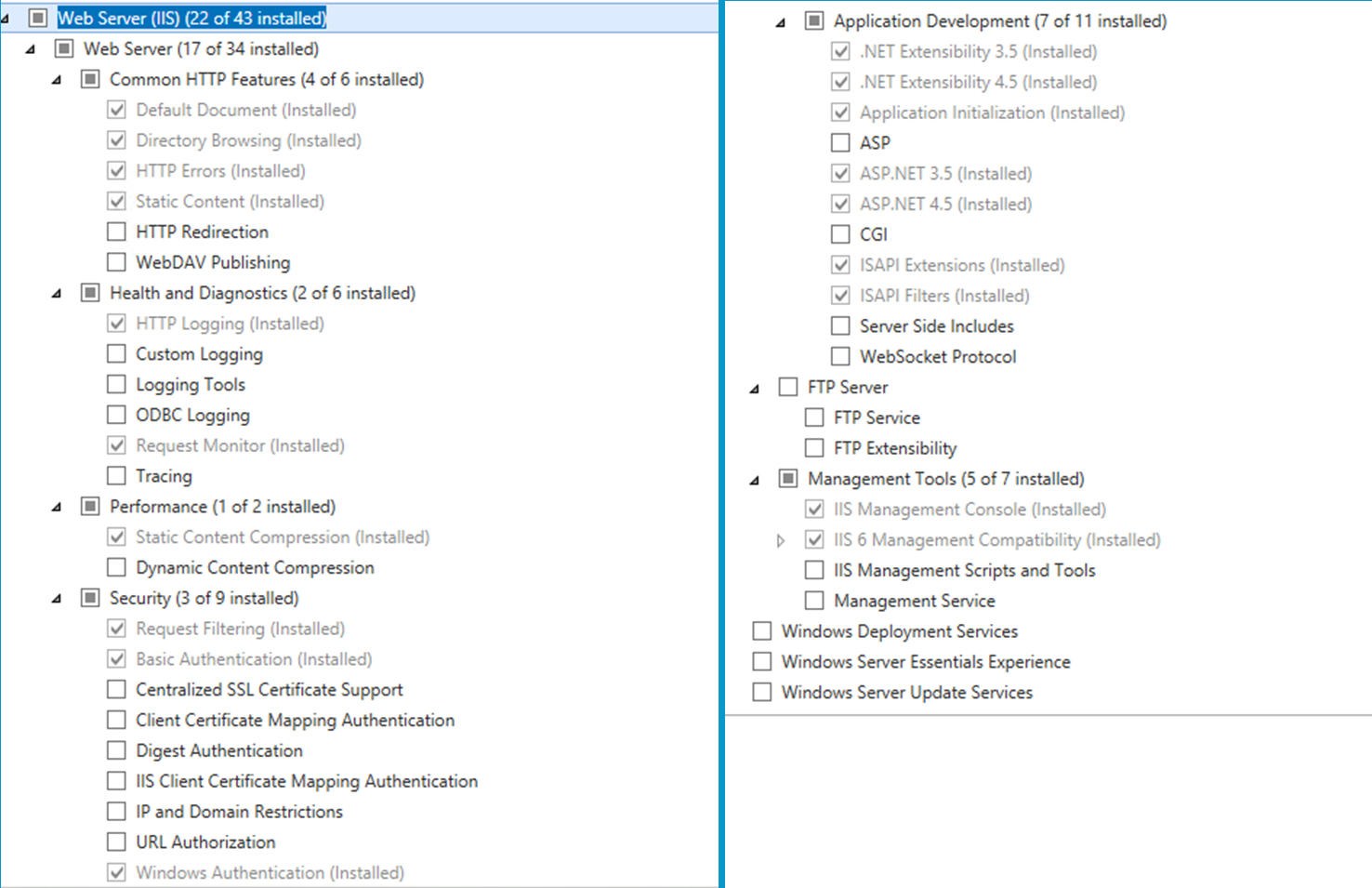Check the CGI checkbox
The image size is (1372, 888).
(x=839, y=233)
